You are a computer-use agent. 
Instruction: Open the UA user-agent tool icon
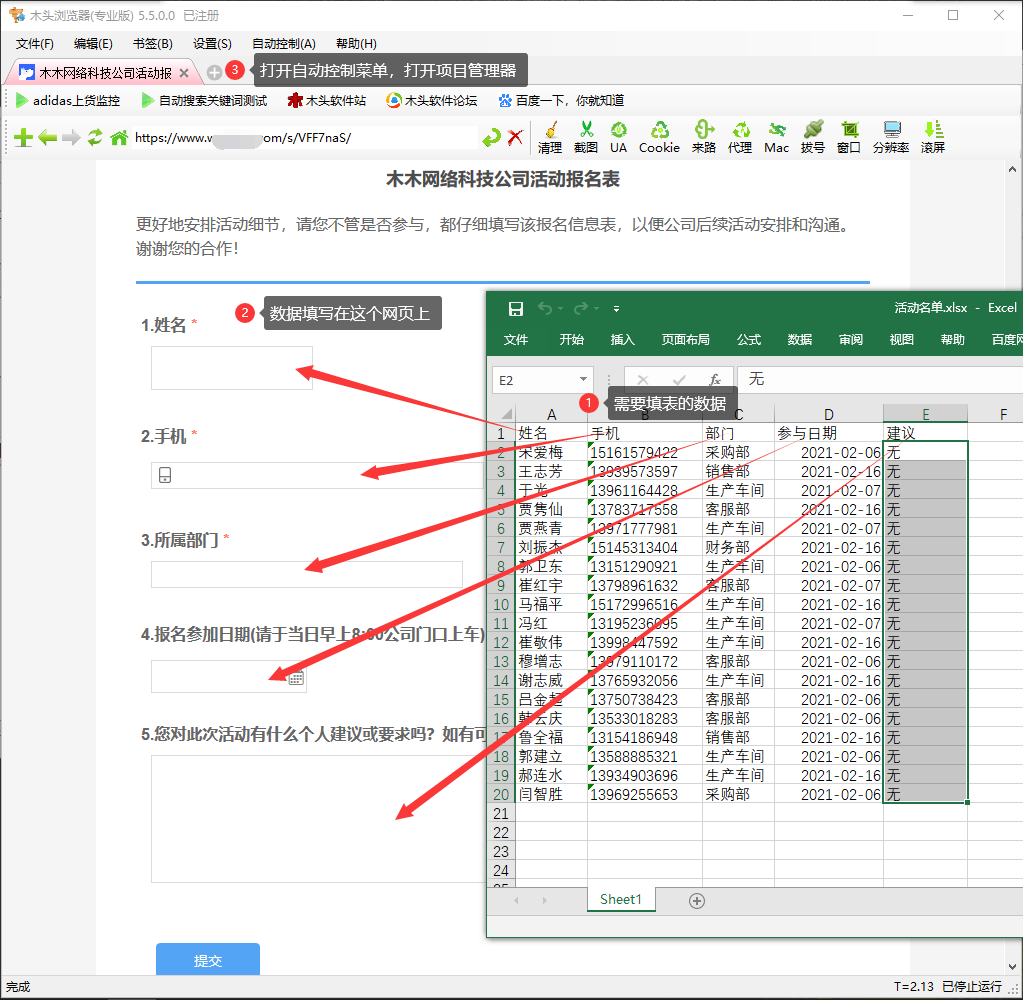point(620,137)
